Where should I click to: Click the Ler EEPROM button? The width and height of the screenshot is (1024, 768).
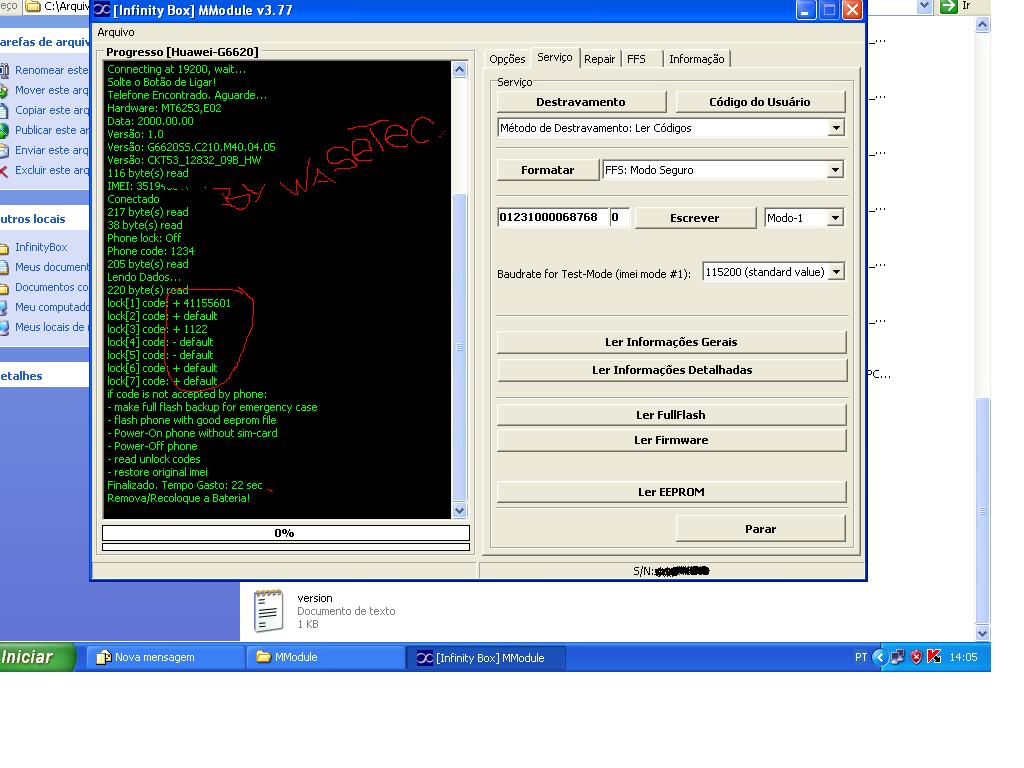tap(671, 492)
